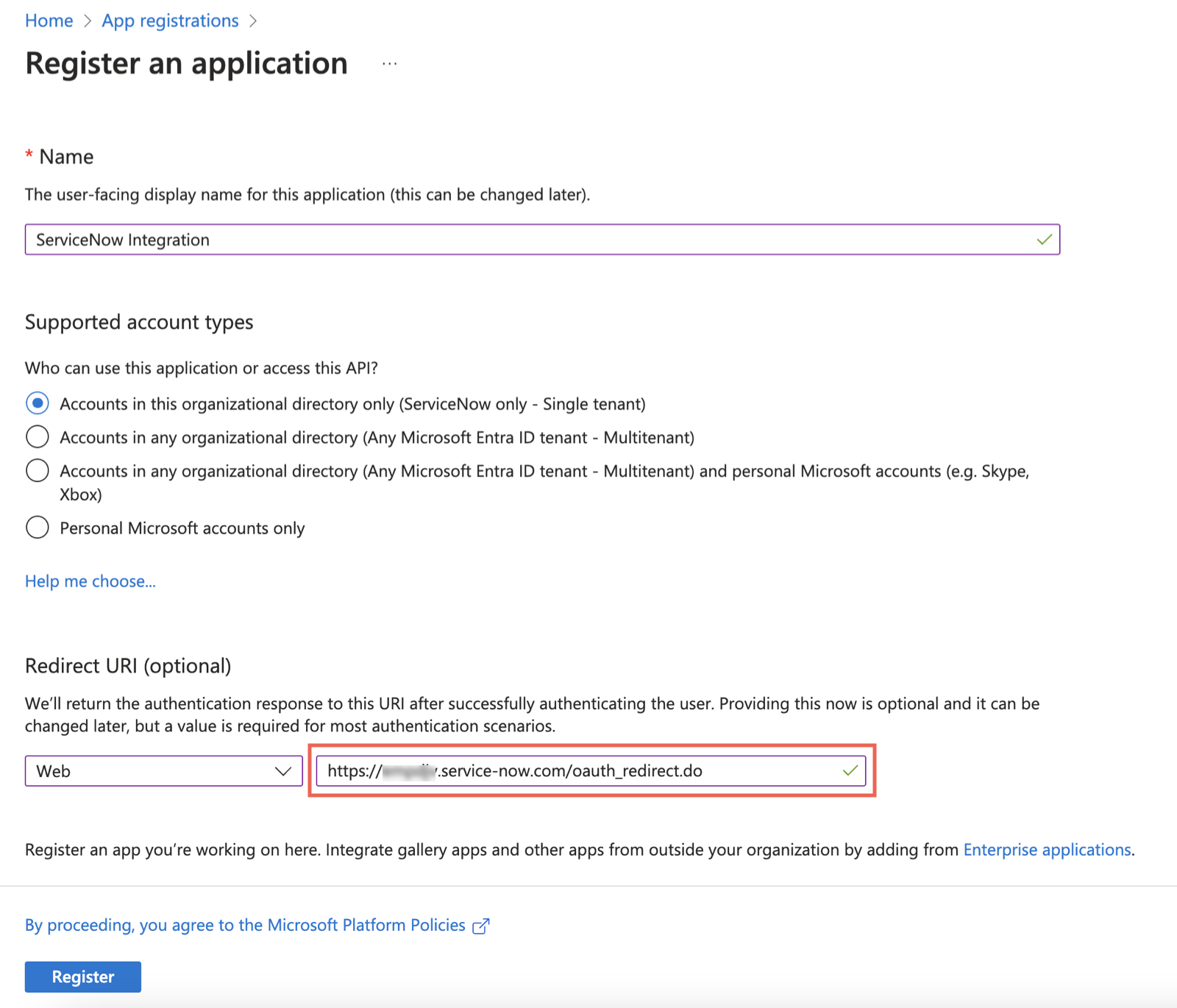Click the Supported account types heading
1177x1008 pixels.
pos(139,322)
